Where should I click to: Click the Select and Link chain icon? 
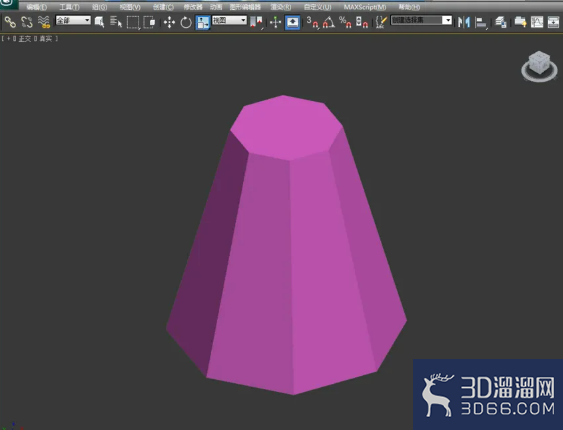coord(10,22)
